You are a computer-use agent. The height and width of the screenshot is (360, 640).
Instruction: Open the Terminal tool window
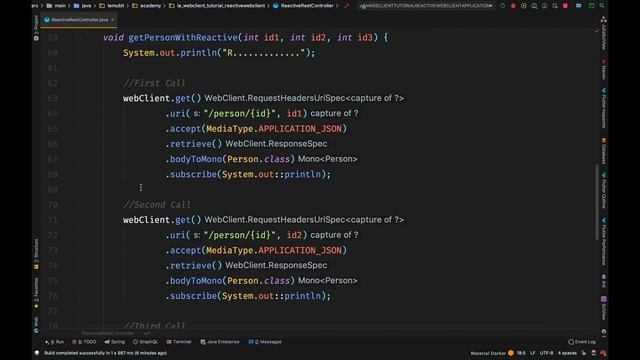coord(179,342)
